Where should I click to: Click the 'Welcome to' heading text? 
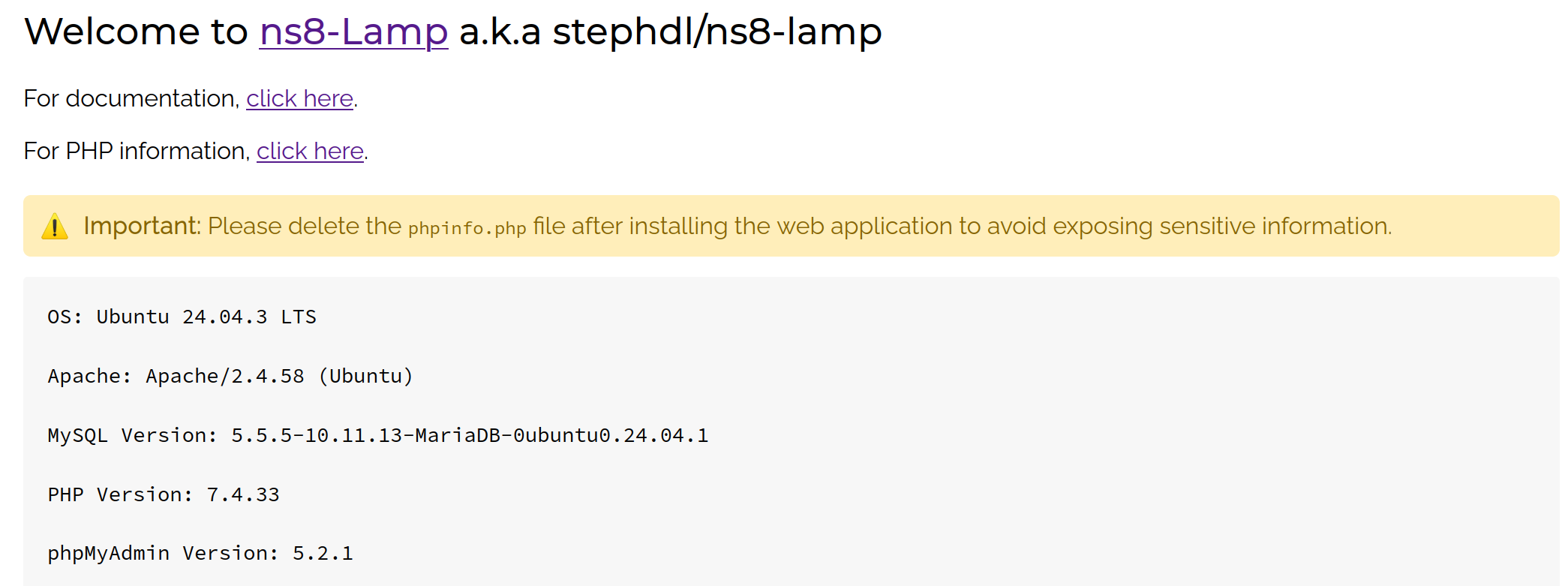point(136,32)
